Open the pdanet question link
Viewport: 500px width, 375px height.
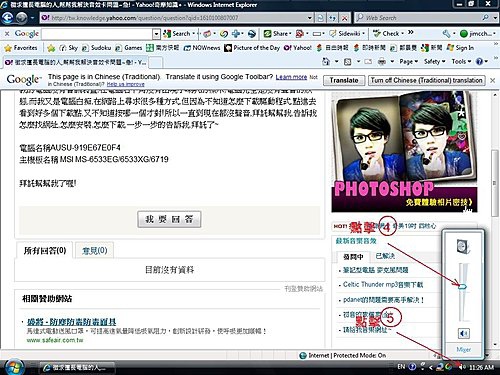[383, 300]
